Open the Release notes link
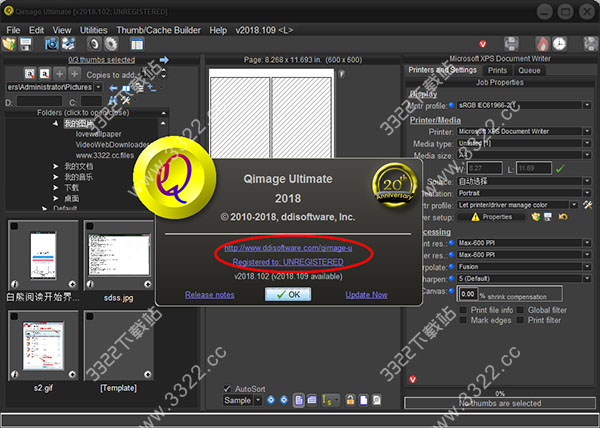Viewport: 600px width, 428px height. (210, 295)
